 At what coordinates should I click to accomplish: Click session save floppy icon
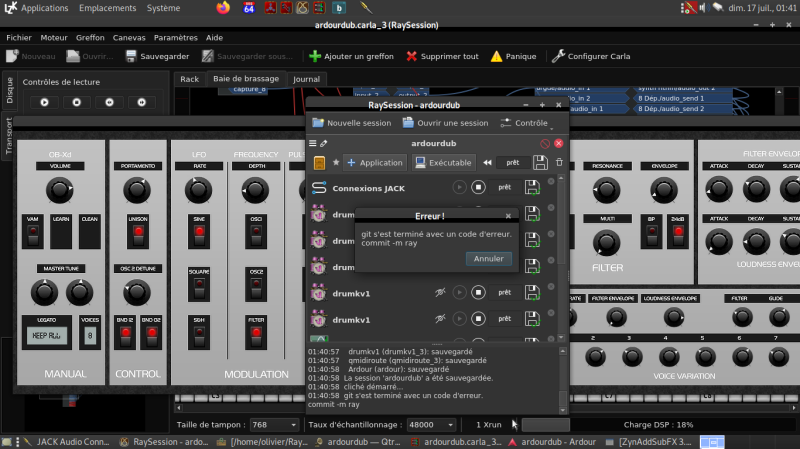[x=540, y=163]
